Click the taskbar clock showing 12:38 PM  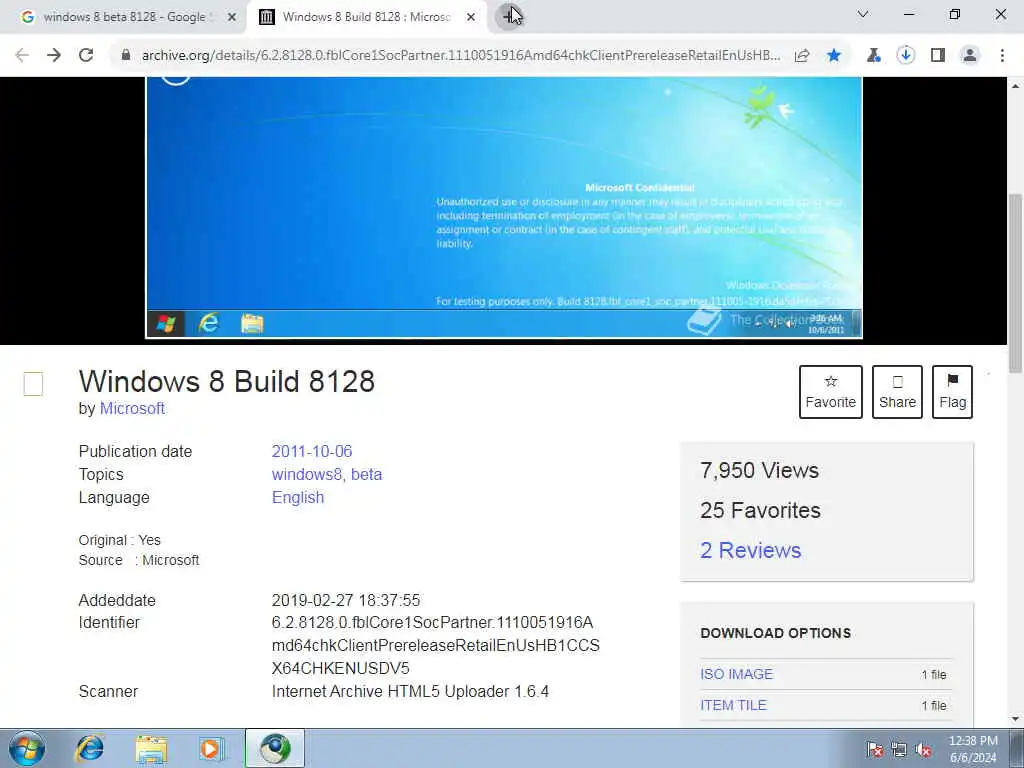coord(973,749)
